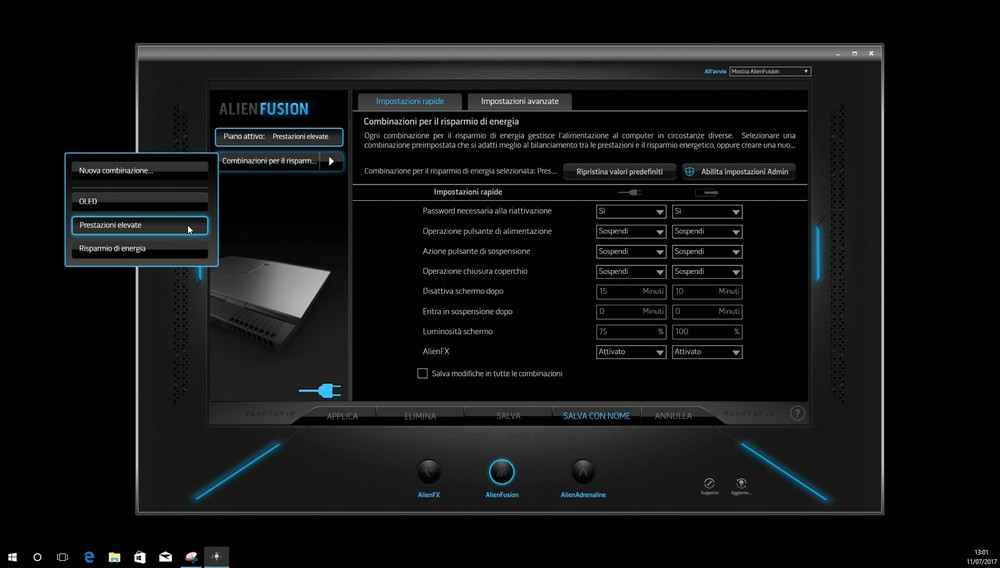The height and width of the screenshot is (568, 1000).
Task: Click the blue power plug icon
Action: (x=320, y=390)
